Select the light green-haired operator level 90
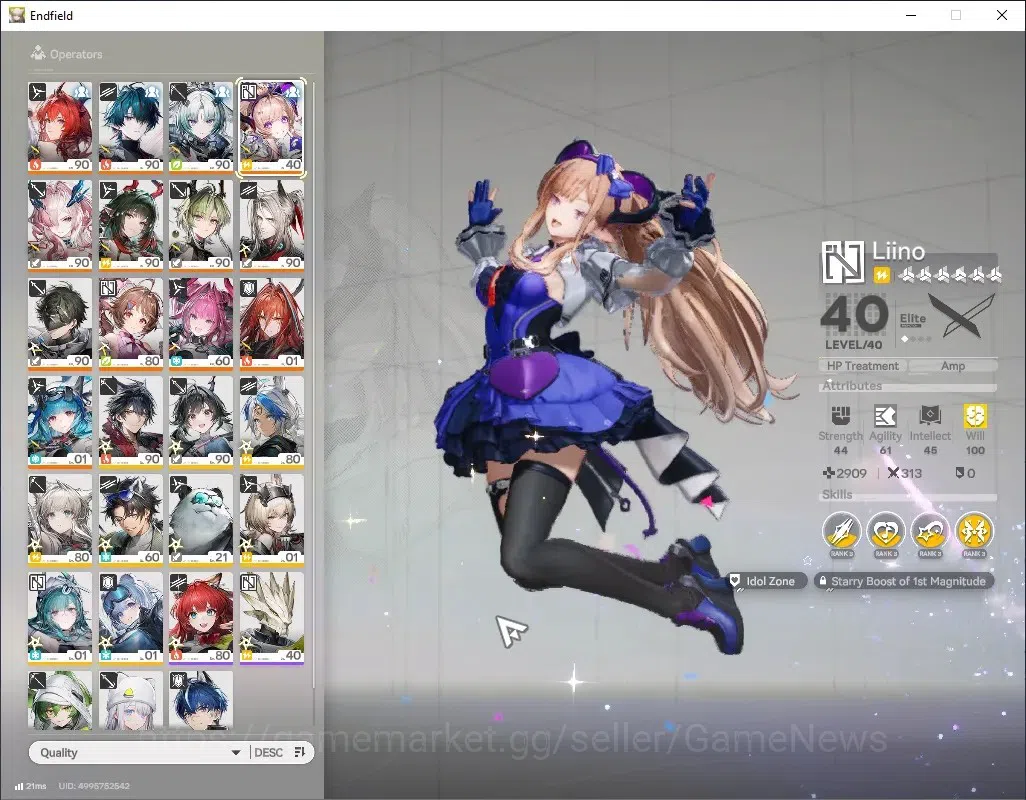Viewport: 1026px width, 800px height. tap(201, 225)
